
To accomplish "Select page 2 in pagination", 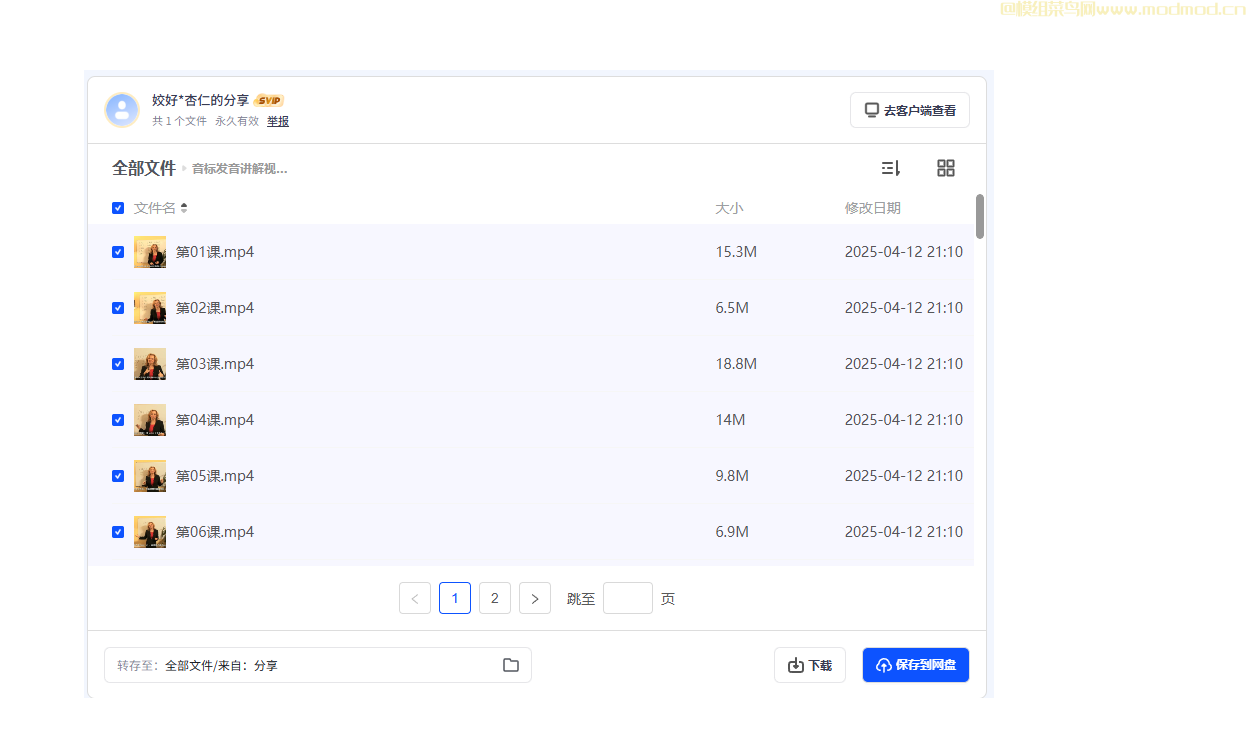I will 495,598.
